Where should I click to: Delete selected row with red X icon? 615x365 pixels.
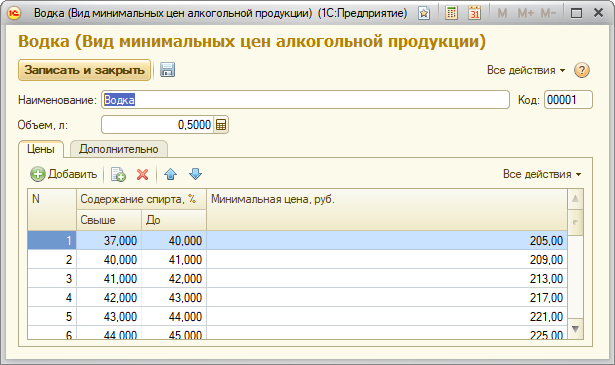click(142, 174)
